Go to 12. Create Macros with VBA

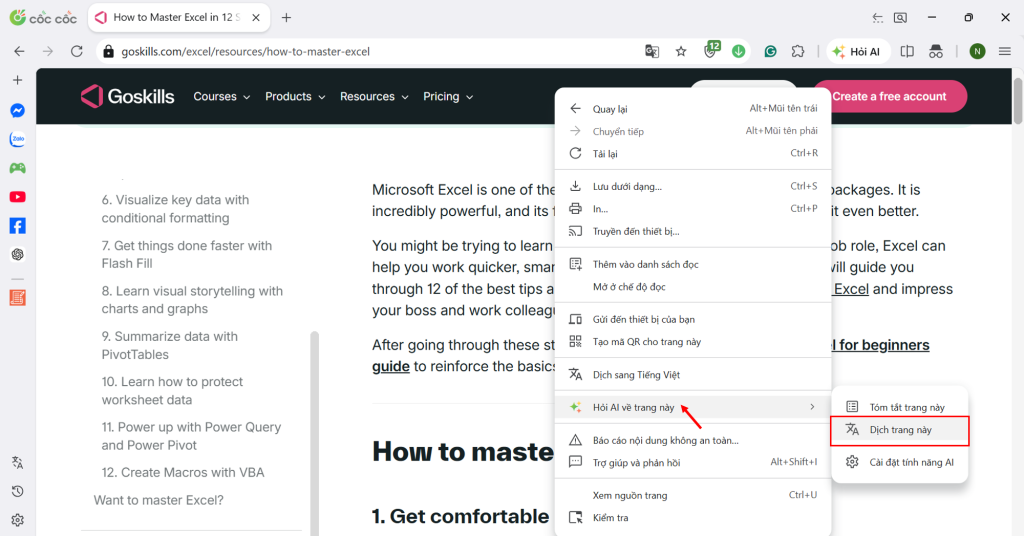pyautogui.click(x=183, y=473)
